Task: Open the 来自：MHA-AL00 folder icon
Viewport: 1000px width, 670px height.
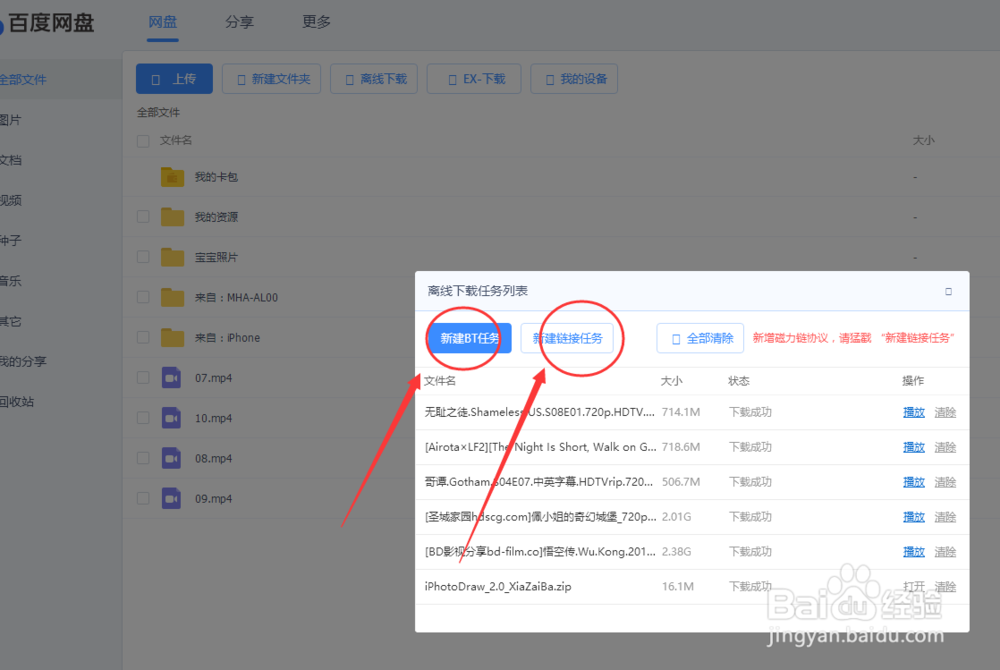Action: 172,297
